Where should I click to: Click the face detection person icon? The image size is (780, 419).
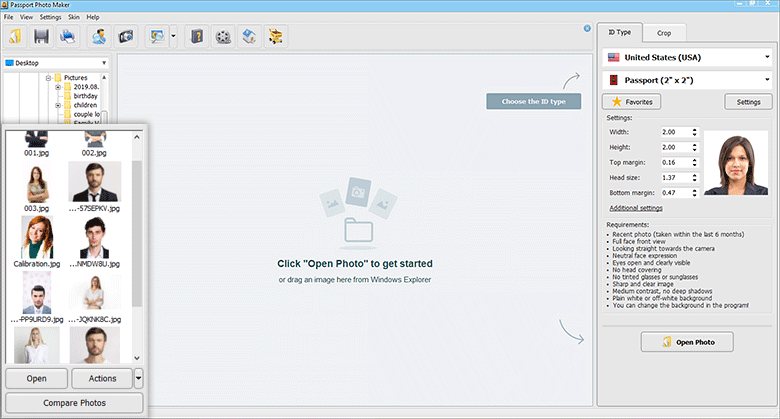[99, 36]
